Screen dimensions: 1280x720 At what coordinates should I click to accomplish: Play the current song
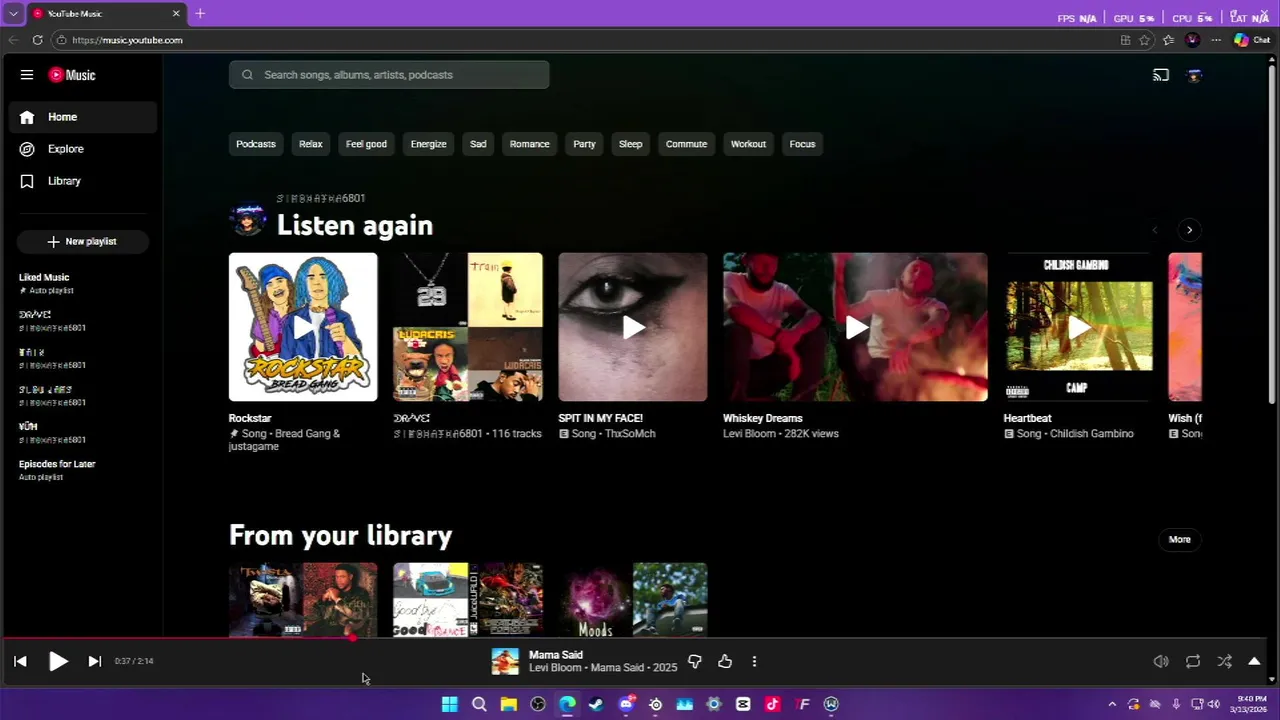point(58,661)
